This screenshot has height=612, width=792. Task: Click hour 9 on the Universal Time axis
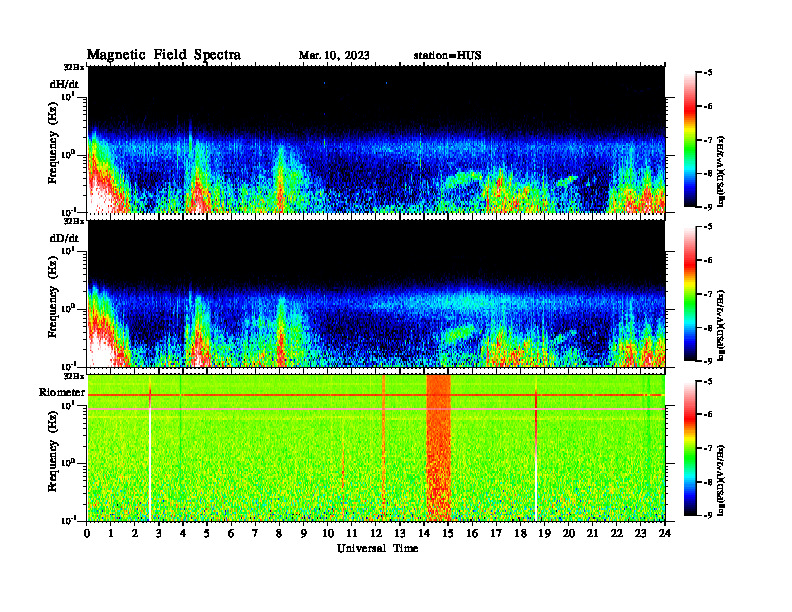point(303,534)
